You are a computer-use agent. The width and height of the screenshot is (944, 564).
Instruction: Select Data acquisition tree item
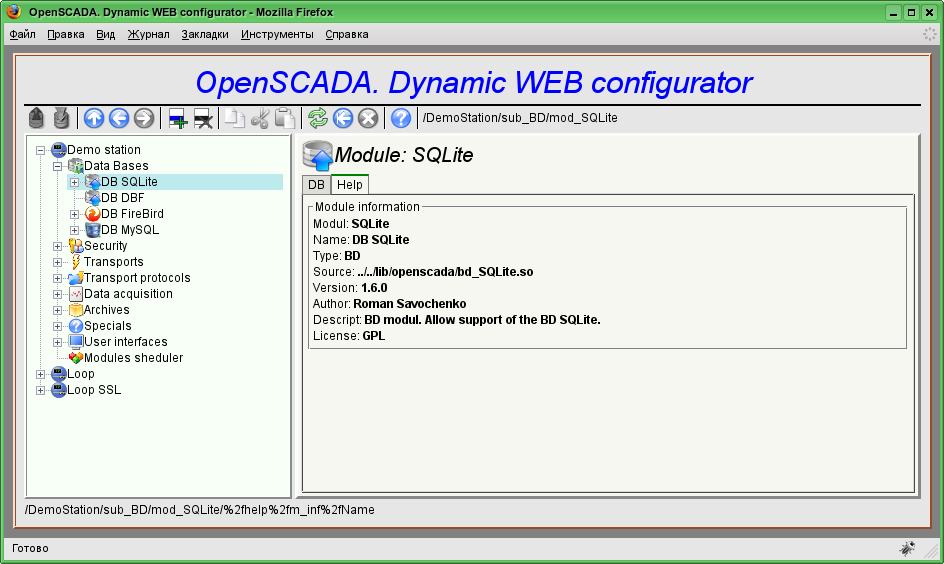pyautogui.click(x=128, y=294)
